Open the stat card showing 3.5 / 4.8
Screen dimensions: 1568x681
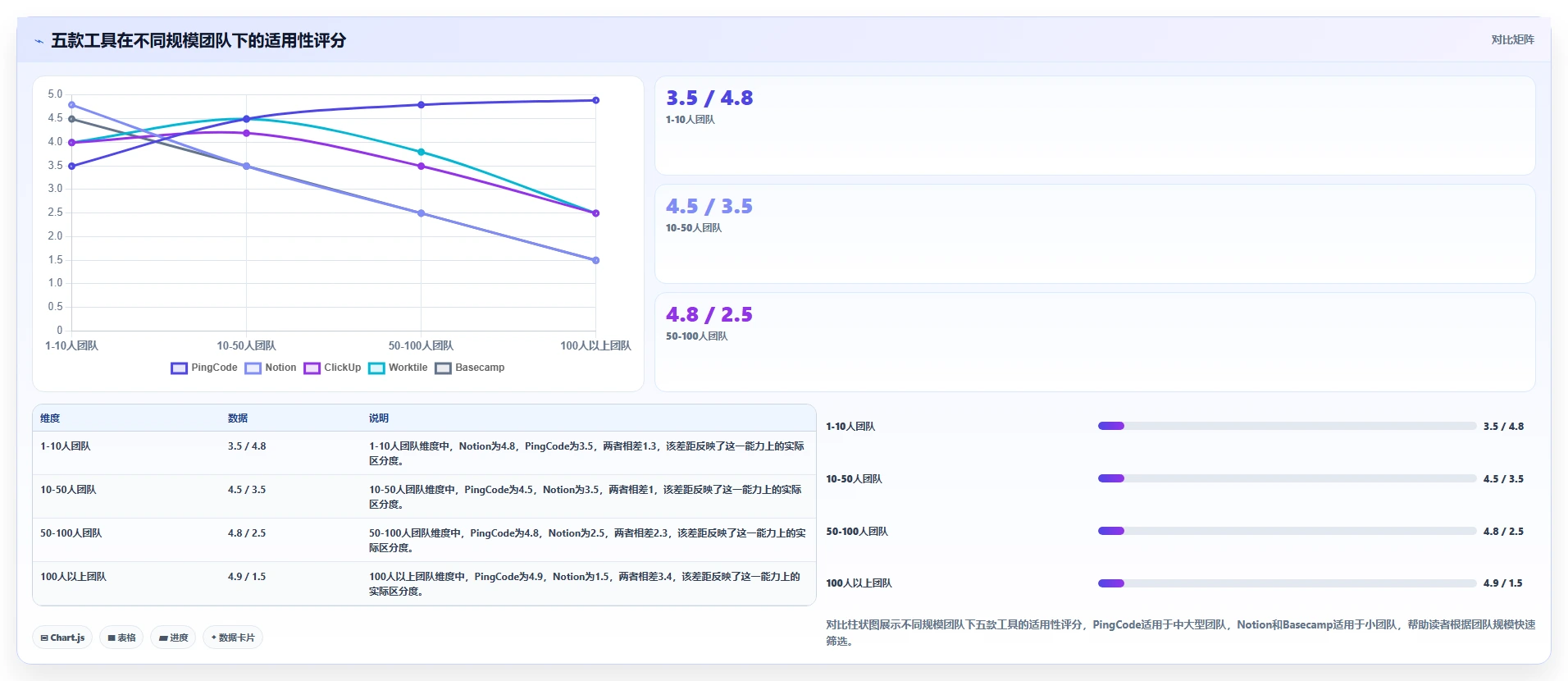pyautogui.click(x=1095, y=126)
